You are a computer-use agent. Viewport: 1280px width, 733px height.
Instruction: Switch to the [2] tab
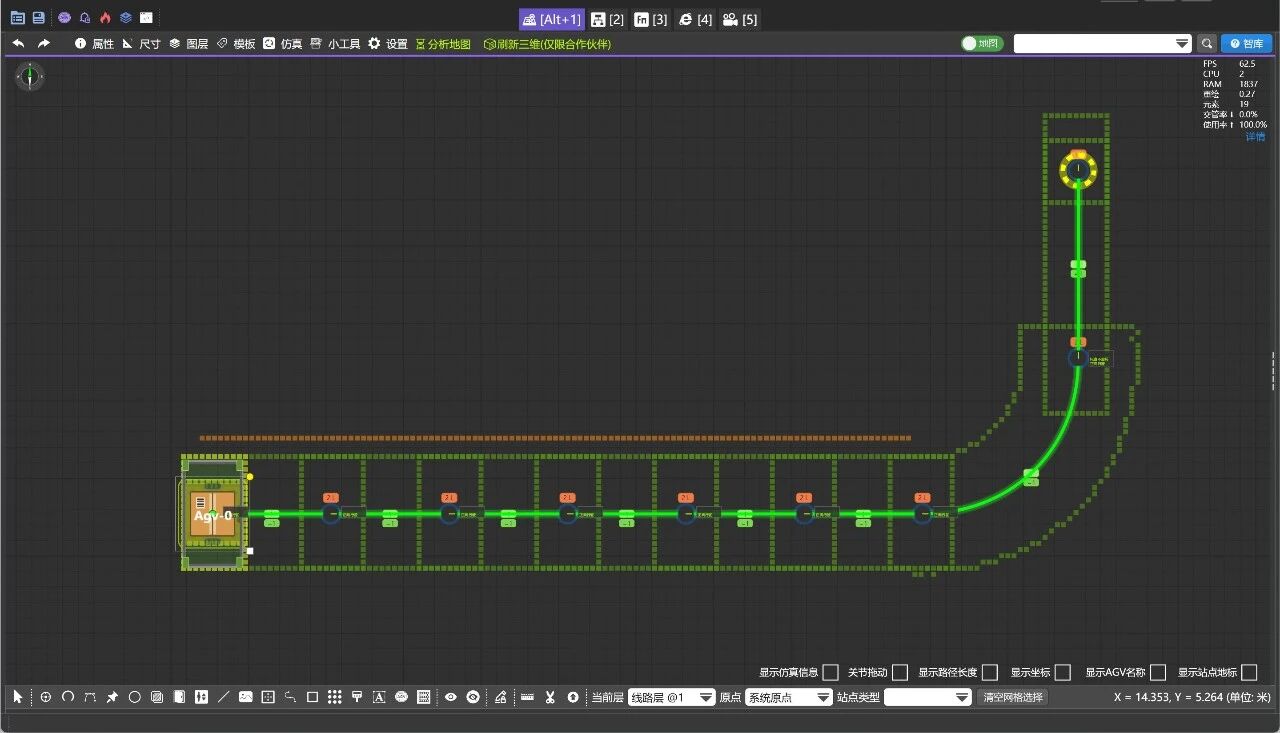point(608,19)
